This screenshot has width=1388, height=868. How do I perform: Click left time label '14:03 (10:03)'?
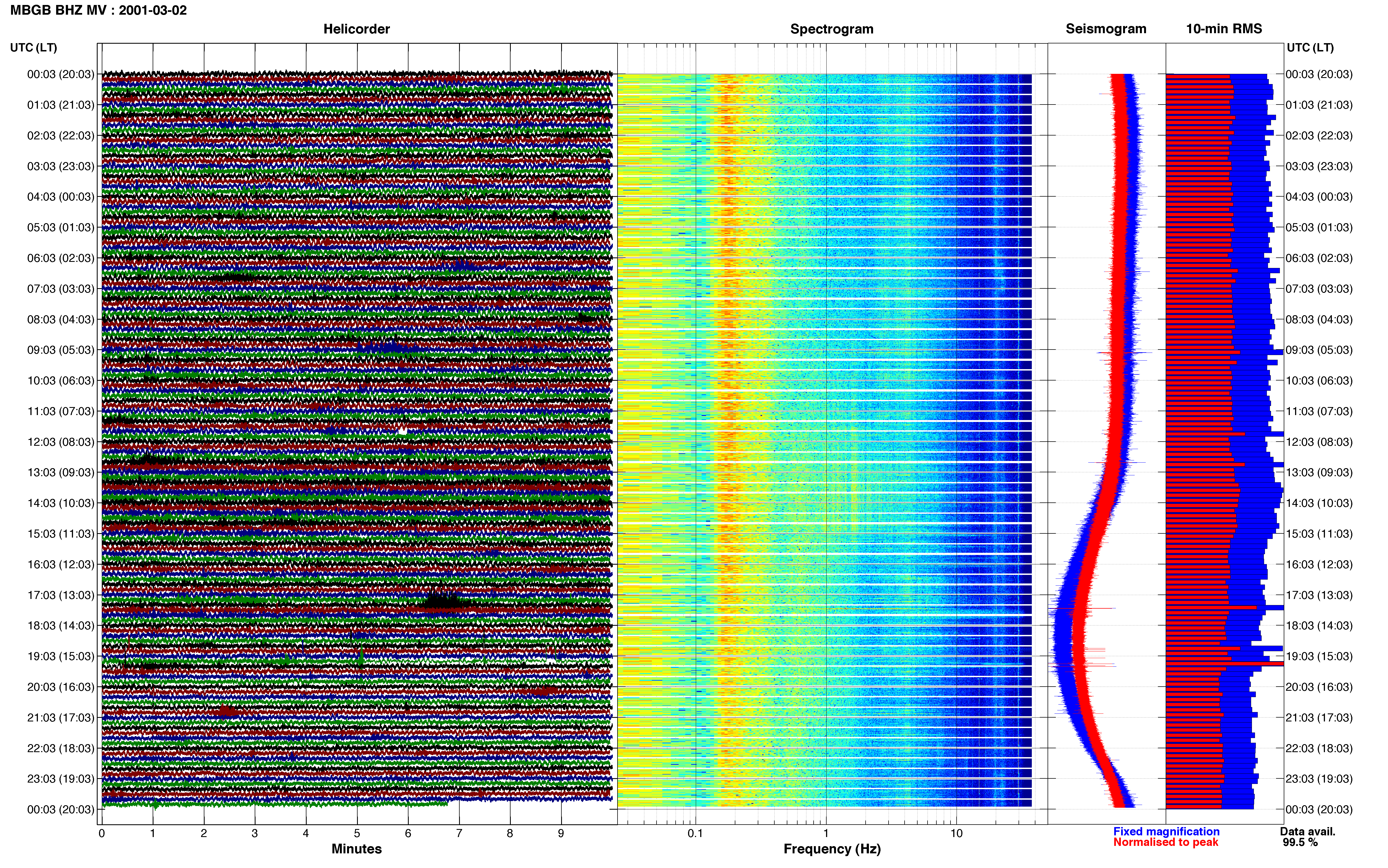[60, 504]
